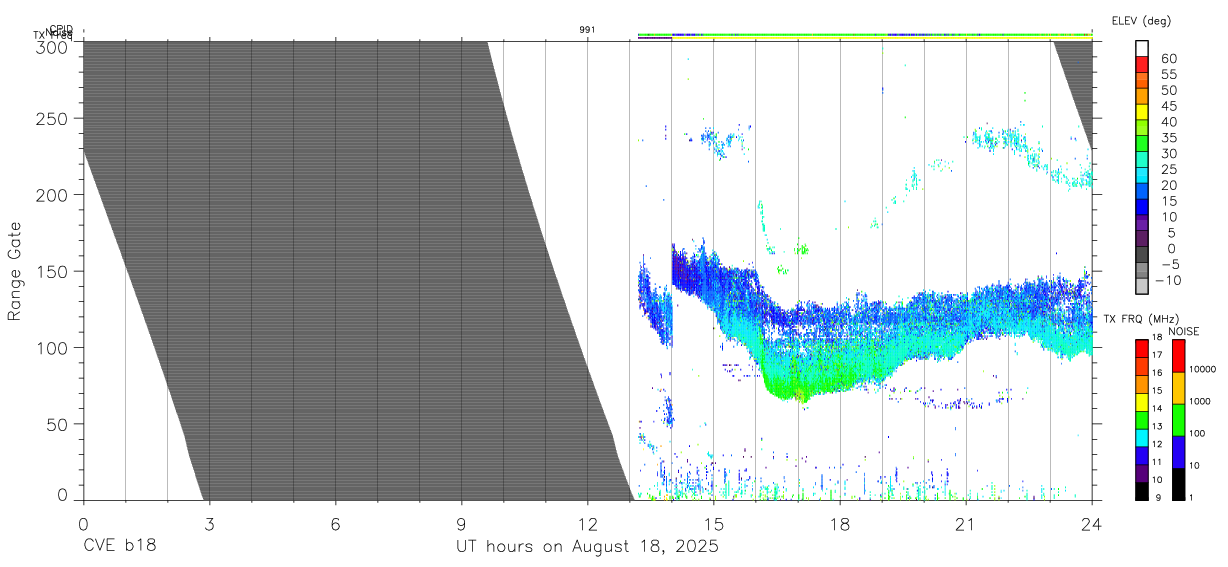Click the 'Range Gate' y-axis label
Screen dimensions: 1228x567
[x=15, y=271]
